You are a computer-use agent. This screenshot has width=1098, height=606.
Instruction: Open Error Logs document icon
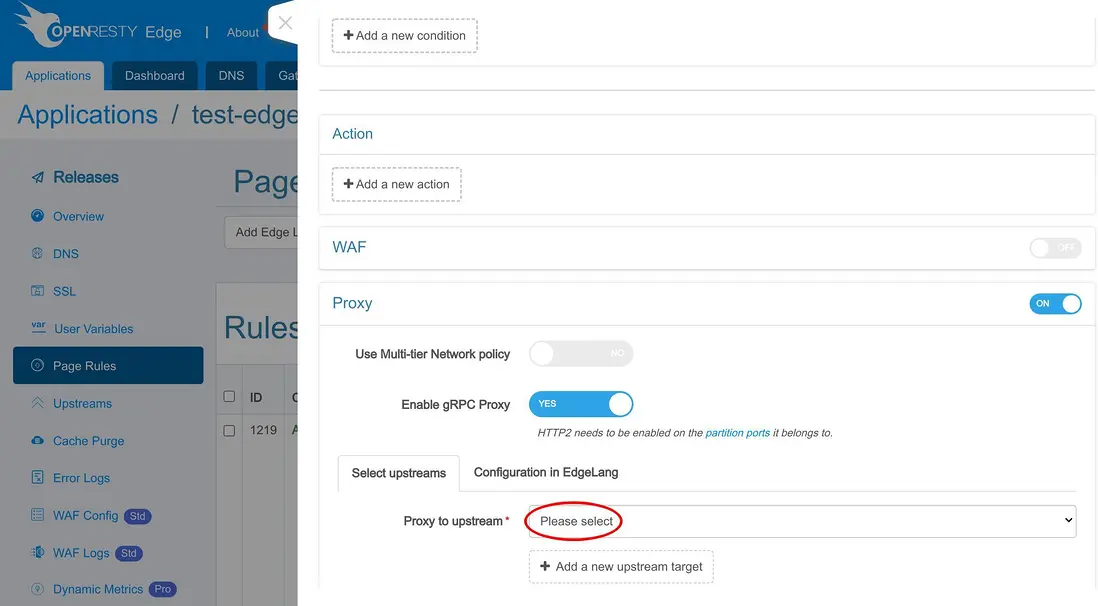pos(38,477)
